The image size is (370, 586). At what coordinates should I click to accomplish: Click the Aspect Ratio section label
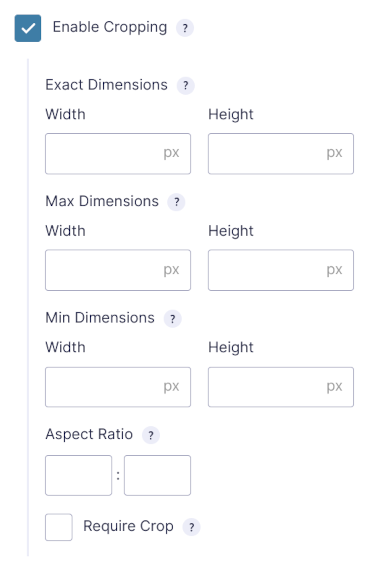89,434
